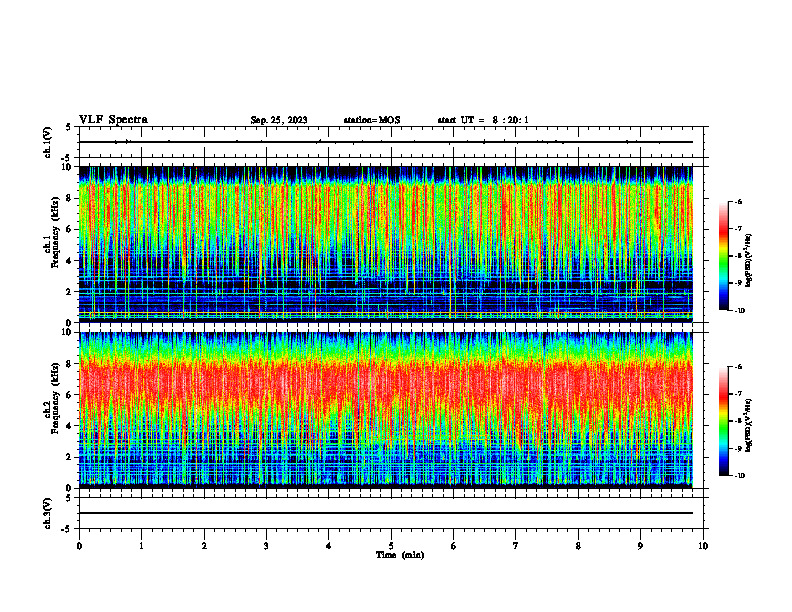Click the ch.2 spectrogram color scale bar
This screenshot has width=792, height=612.
(x=723, y=421)
